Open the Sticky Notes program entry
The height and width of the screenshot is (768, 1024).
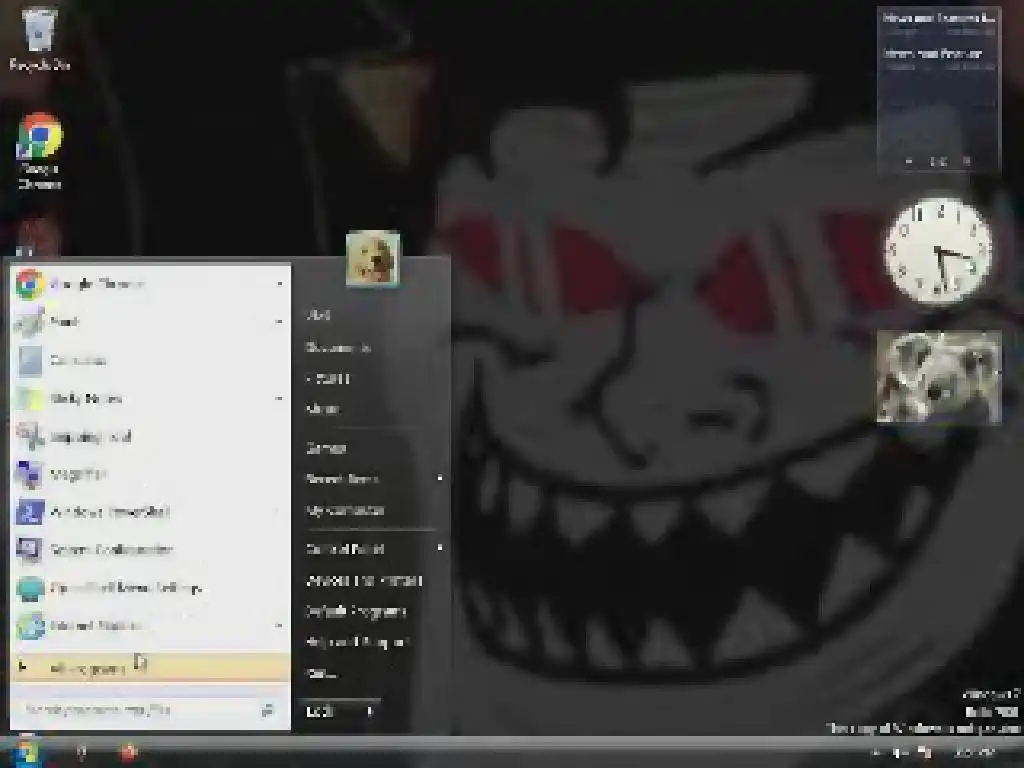tap(150, 398)
